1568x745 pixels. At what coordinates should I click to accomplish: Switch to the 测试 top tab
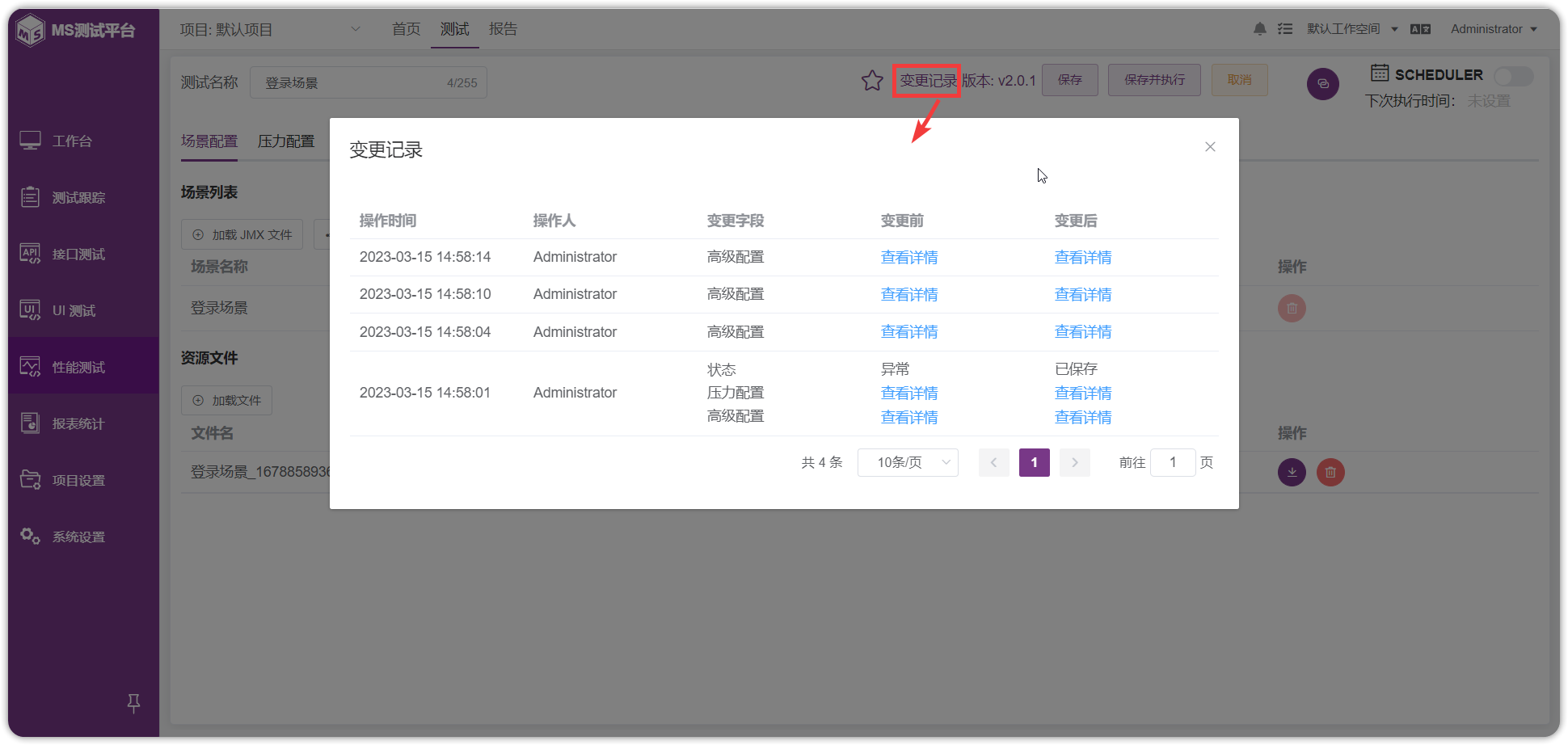454,29
